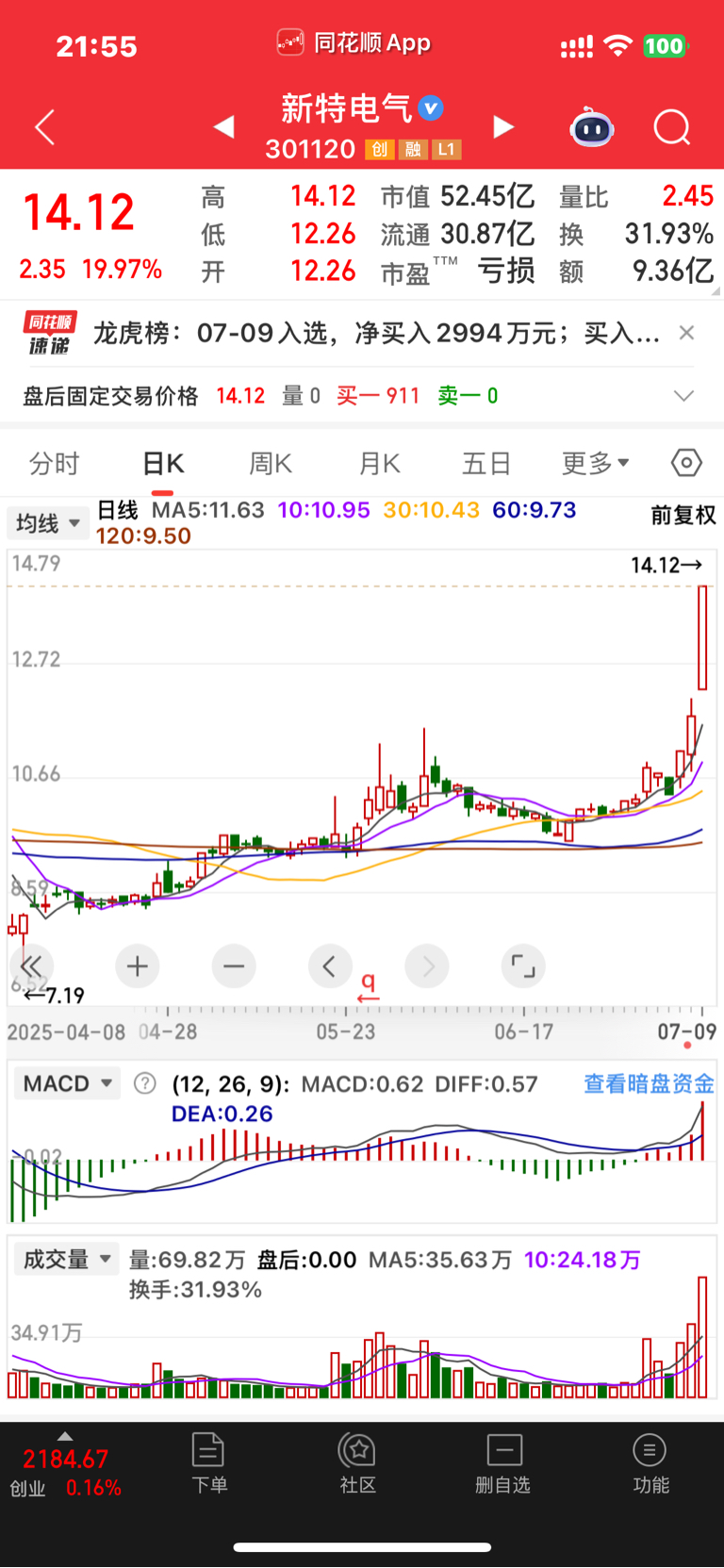Tap the red q marker below the chart
Image resolution: width=724 pixels, height=1568 pixels.
point(368,987)
